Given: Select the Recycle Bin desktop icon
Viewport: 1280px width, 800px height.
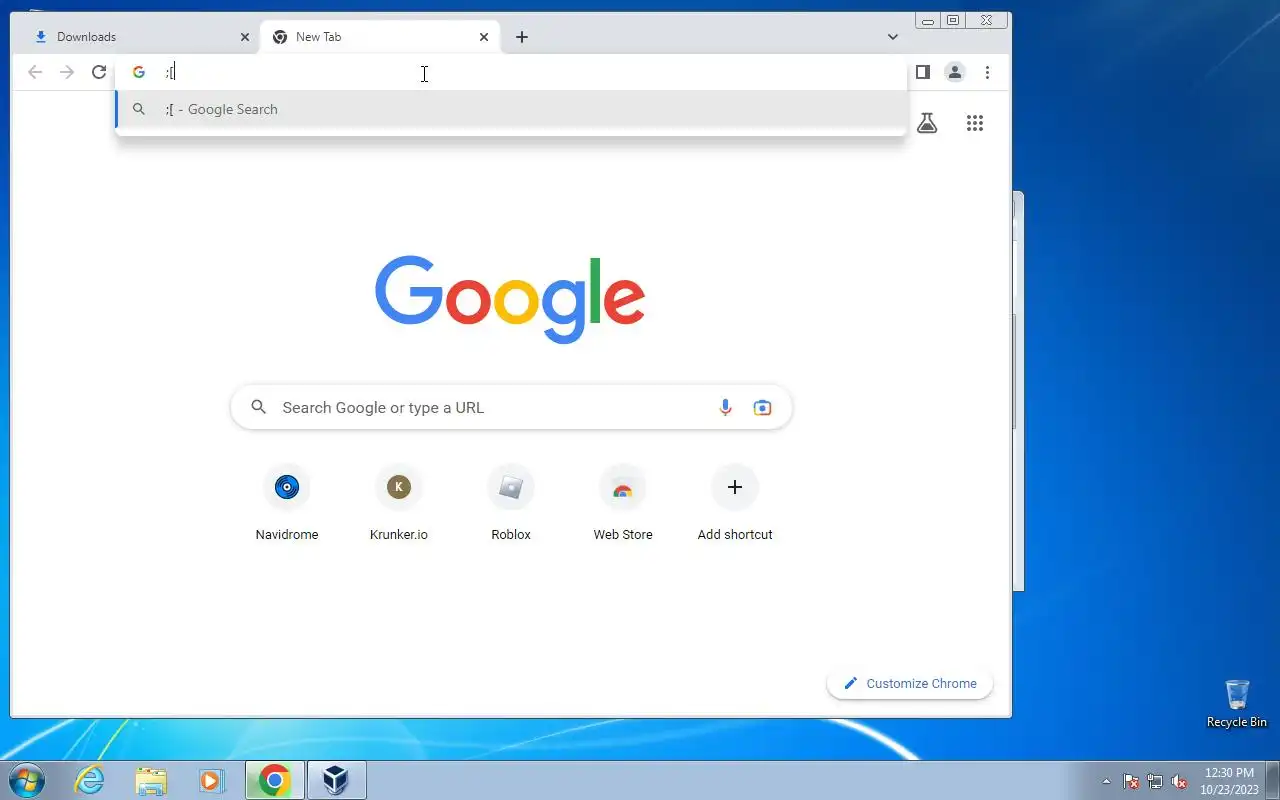Looking at the screenshot, I should tap(1237, 703).
